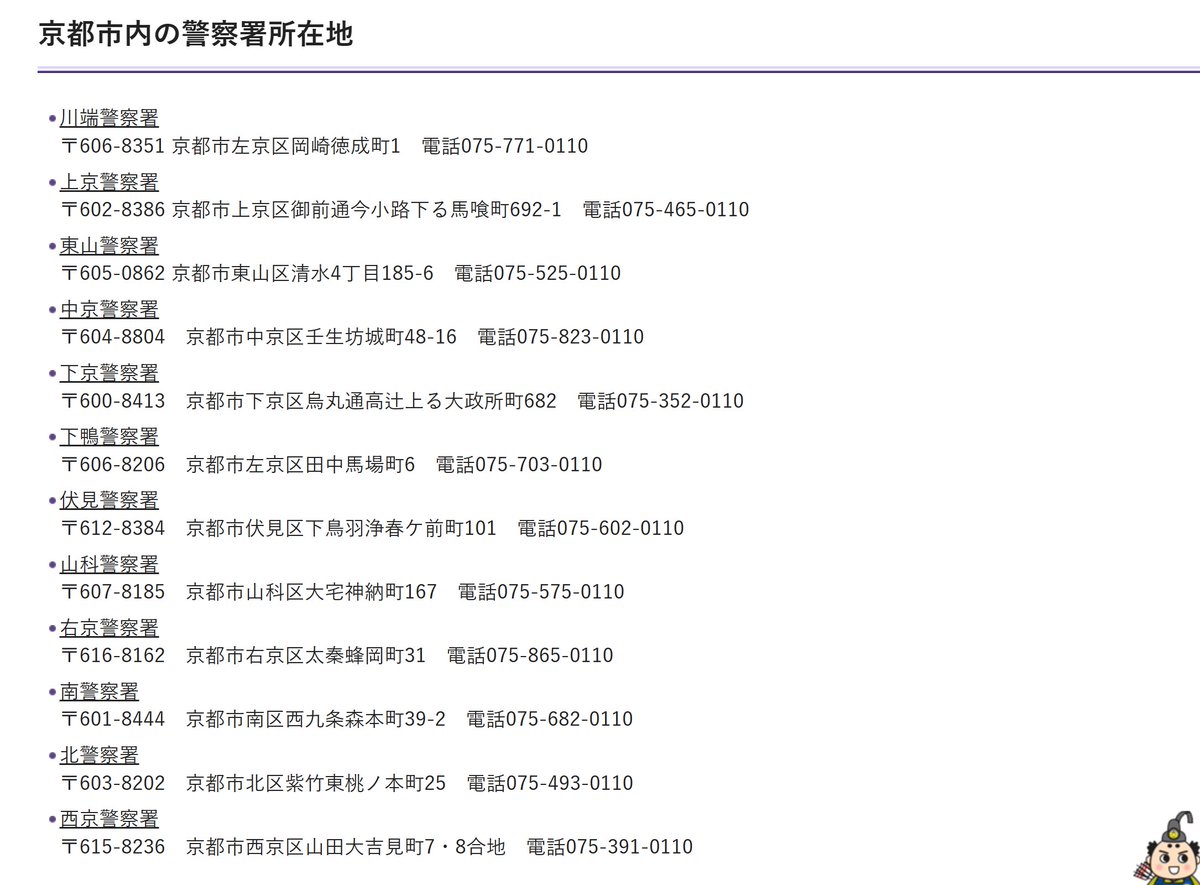Click the address 京都市下京区烏丸通高辻上る大政所町682
The height and width of the screenshot is (885, 1200).
(x=371, y=401)
